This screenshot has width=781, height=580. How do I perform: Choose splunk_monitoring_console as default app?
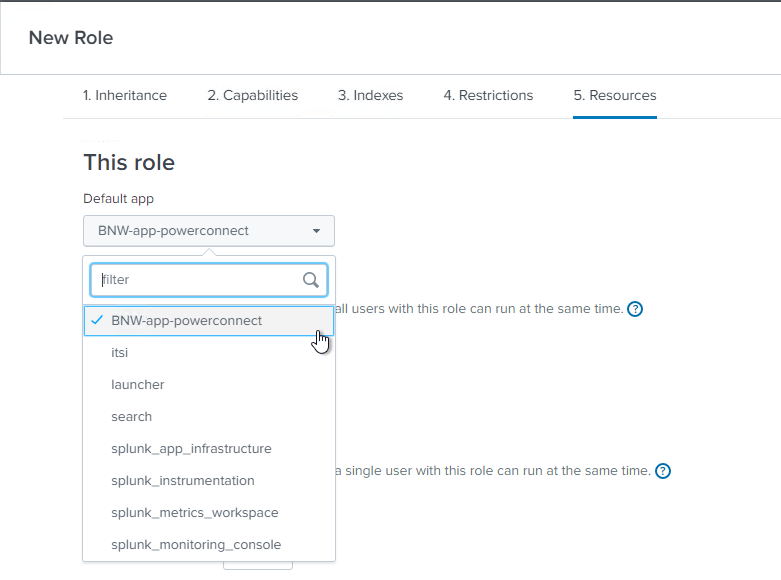coord(196,545)
